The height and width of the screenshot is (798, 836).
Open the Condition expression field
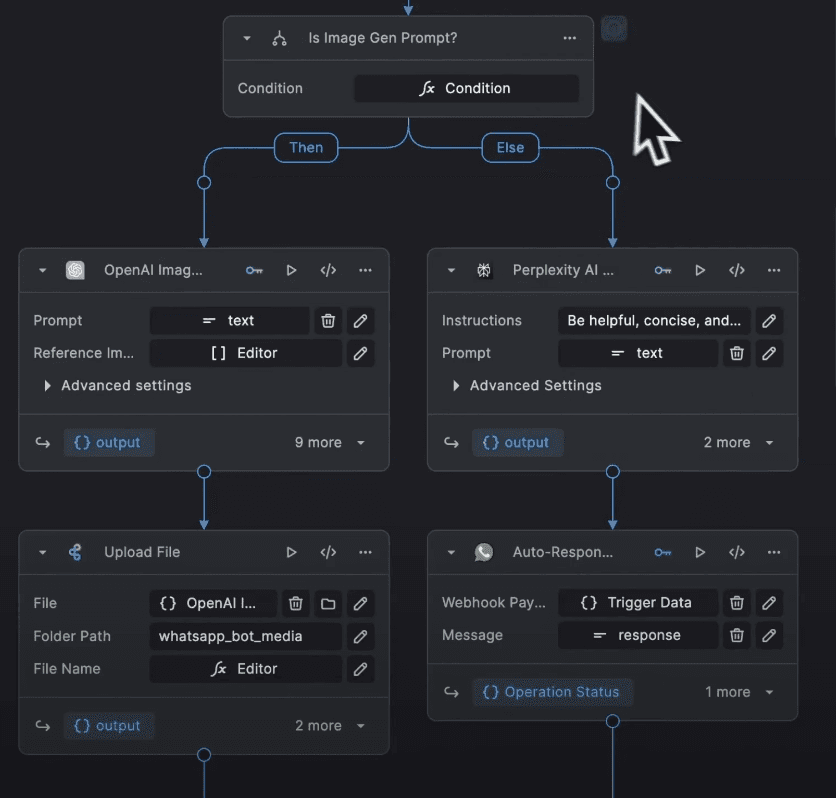(x=467, y=88)
